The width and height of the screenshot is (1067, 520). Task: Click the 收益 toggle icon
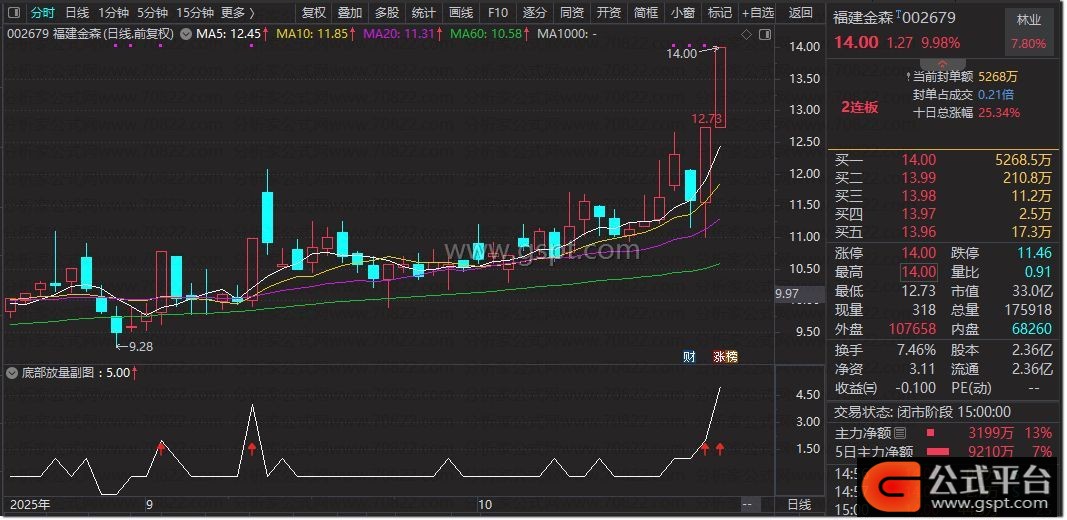point(871,388)
